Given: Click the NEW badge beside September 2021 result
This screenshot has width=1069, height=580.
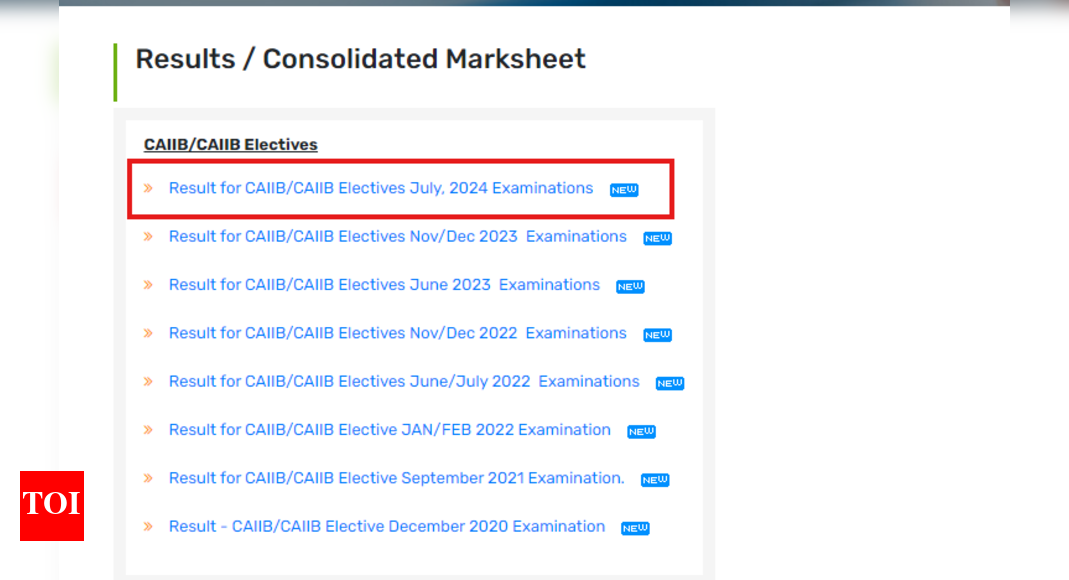Looking at the screenshot, I should (655, 479).
